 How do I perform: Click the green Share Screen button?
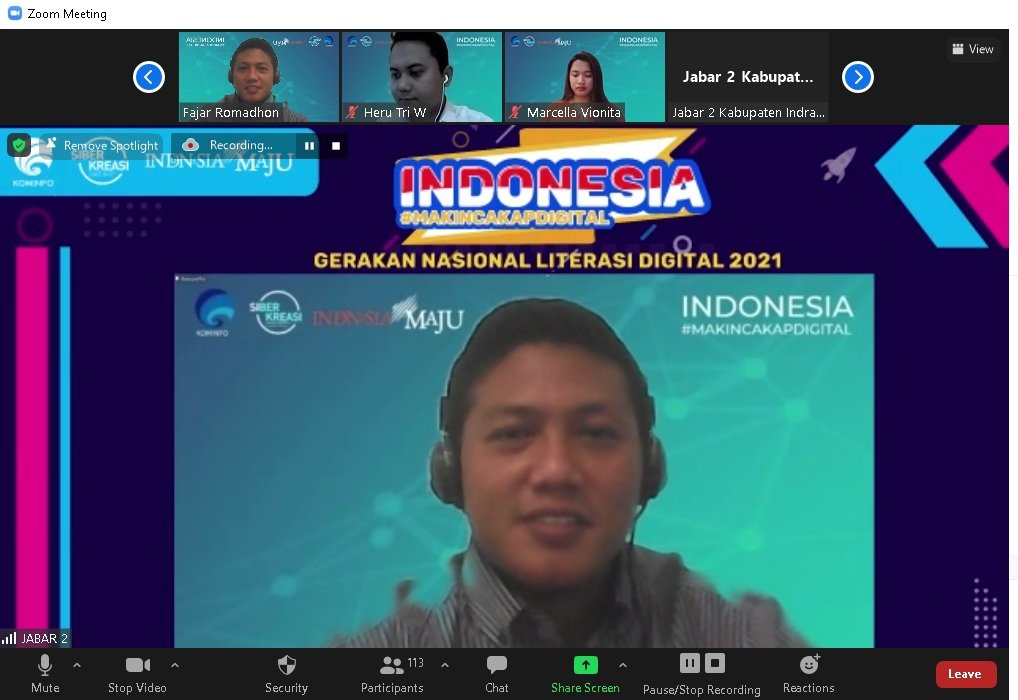tap(585, 673)
